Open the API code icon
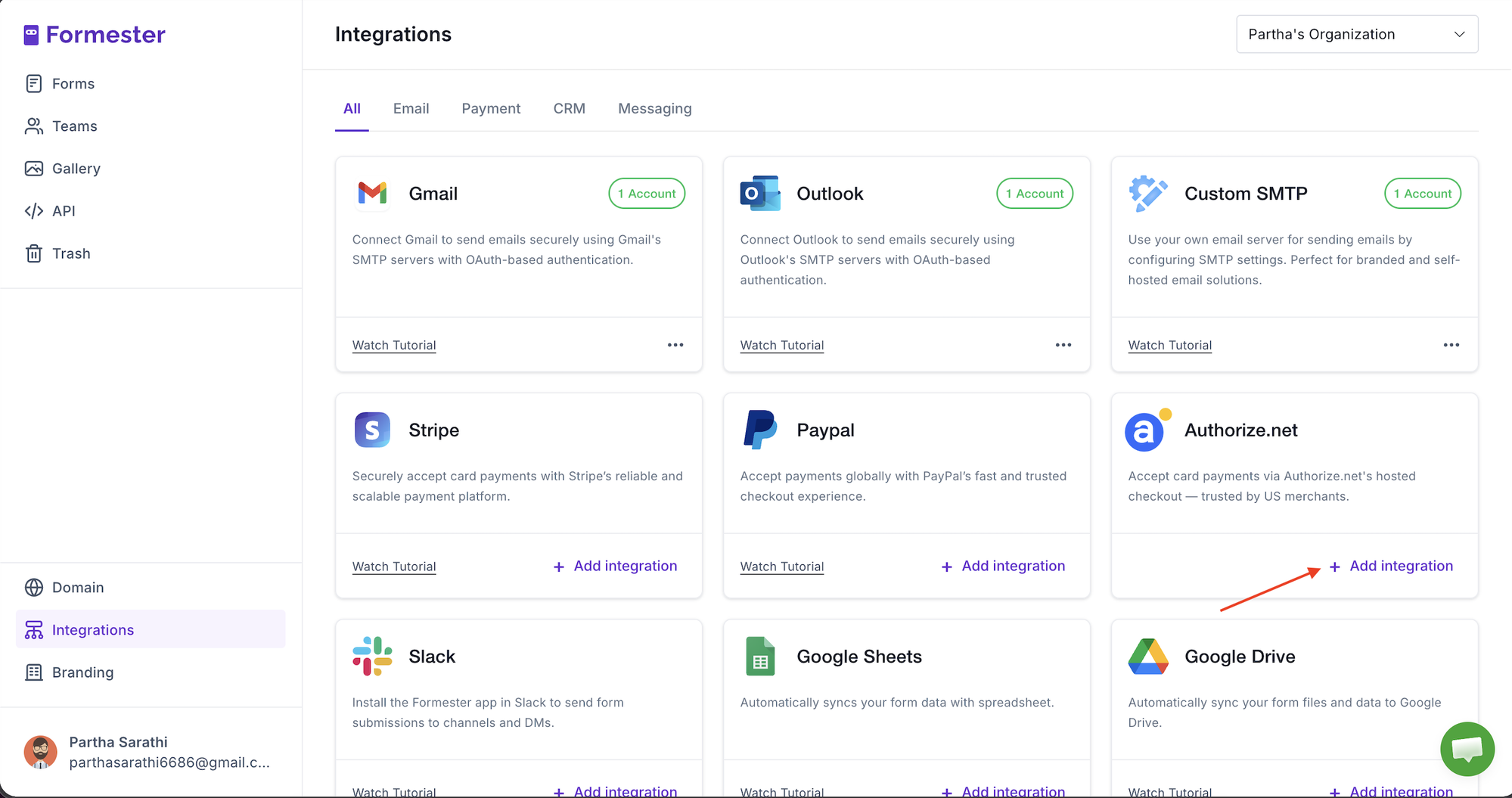Image resolution: width=1512 pixels, height=798 pixels. click(34, 211)
